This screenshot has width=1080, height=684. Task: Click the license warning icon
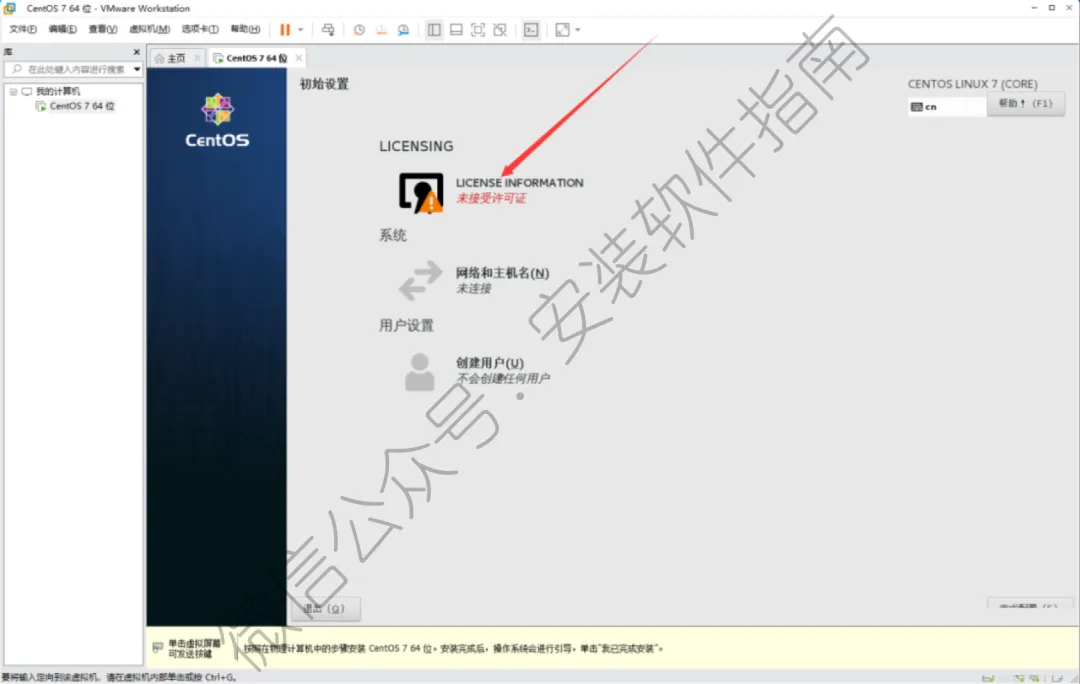(421, 193)
